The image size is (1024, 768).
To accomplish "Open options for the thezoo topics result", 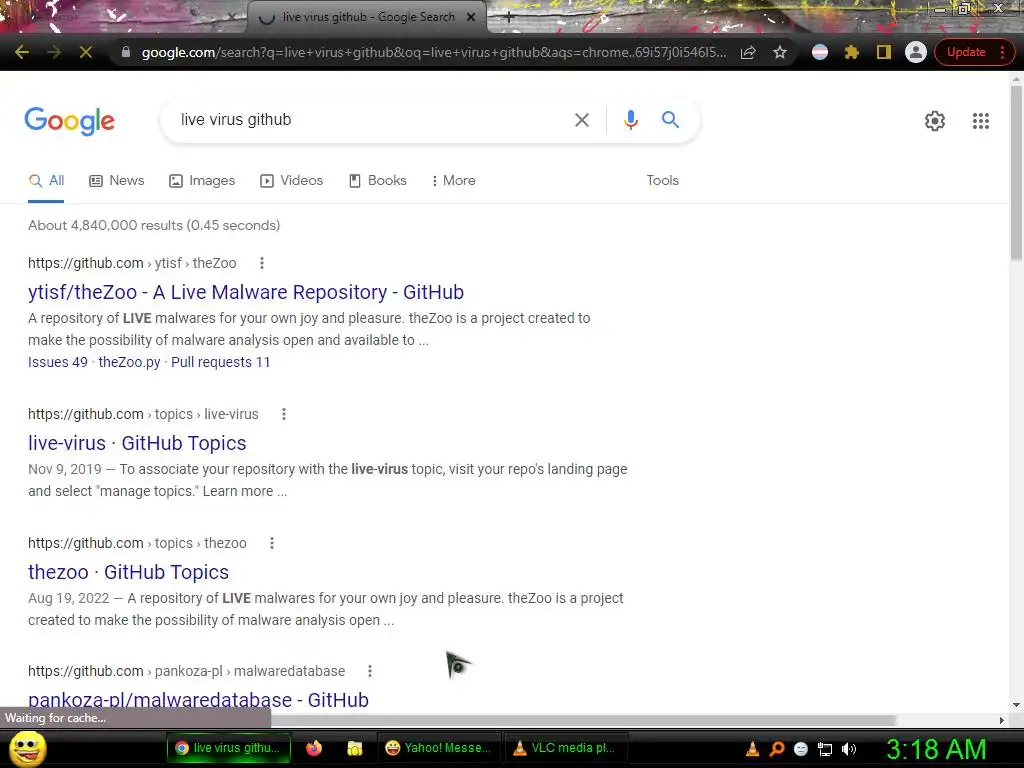I will coord(272,543).
